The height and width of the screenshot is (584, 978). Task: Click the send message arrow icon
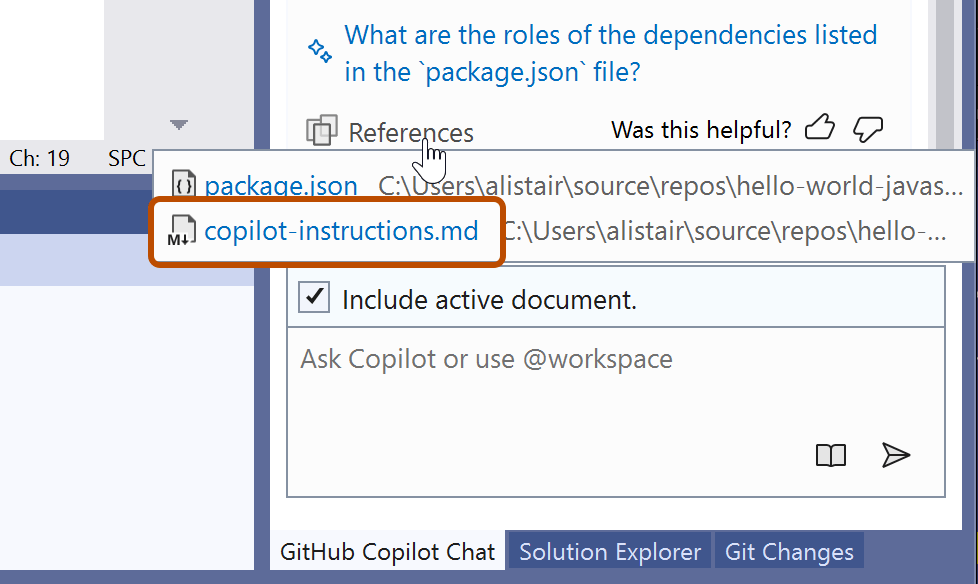[x=895, y=455]
